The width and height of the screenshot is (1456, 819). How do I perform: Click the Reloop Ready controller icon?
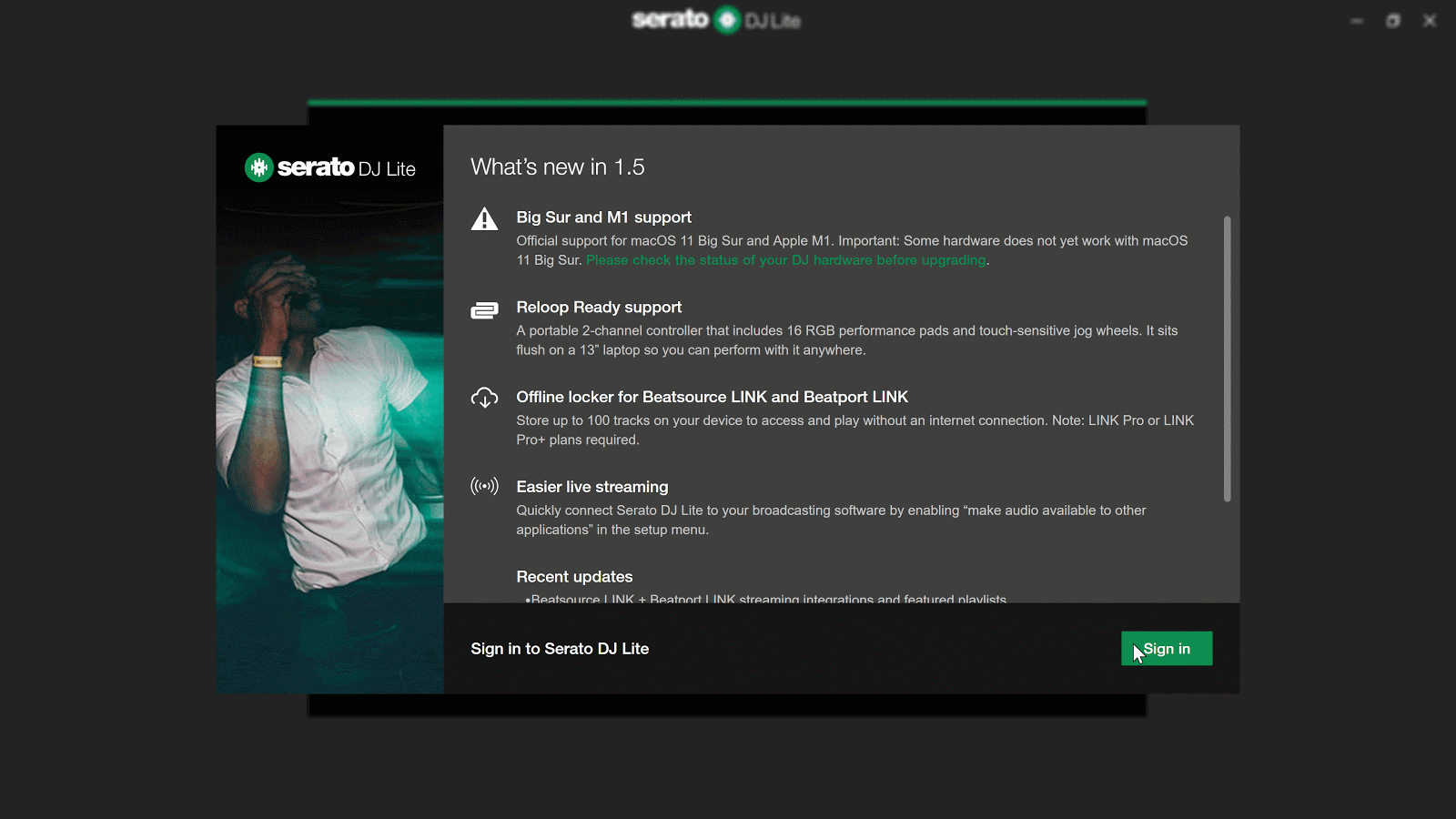click(484, 311)
